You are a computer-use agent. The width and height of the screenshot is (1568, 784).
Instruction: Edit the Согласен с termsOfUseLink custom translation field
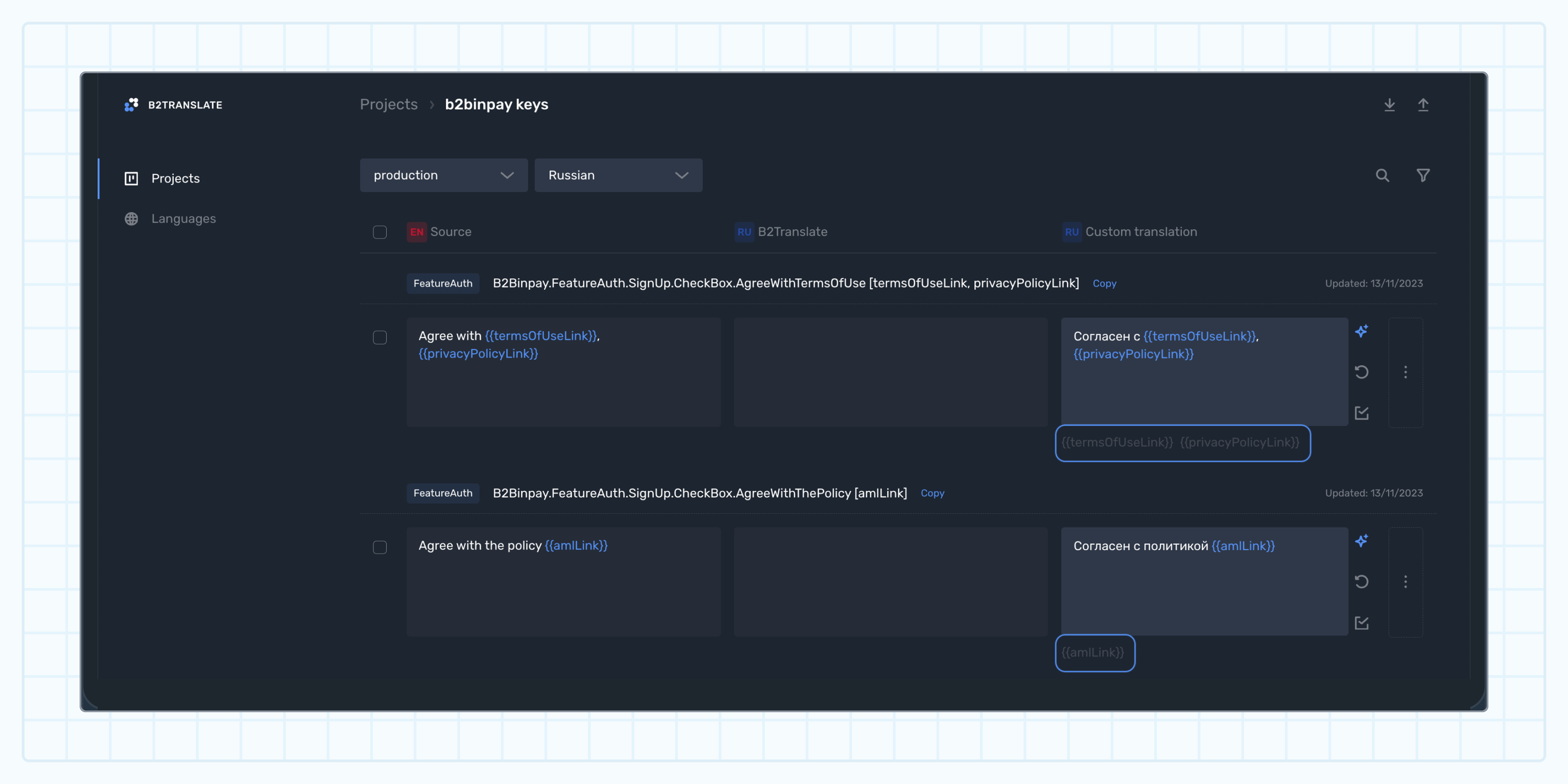[x=1204, y=371]
